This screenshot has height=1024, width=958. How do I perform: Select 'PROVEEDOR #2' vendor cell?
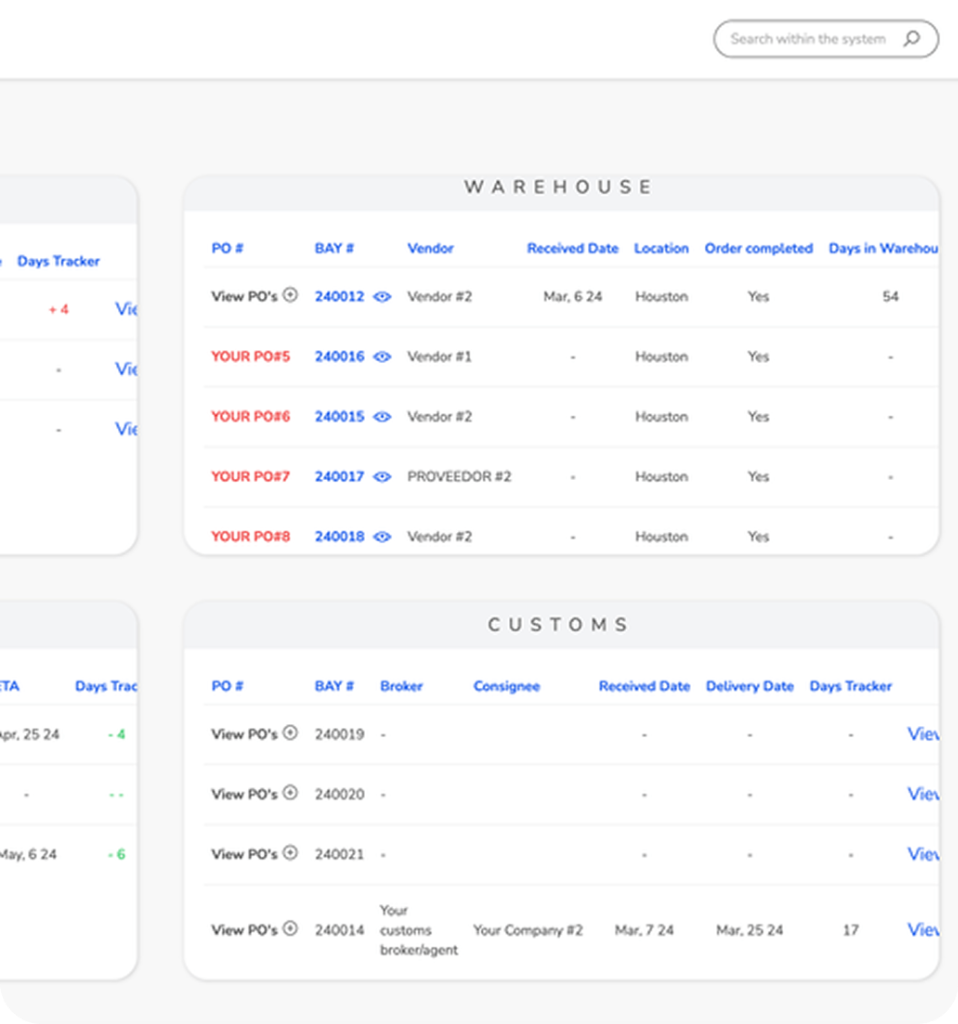[459, 477]
